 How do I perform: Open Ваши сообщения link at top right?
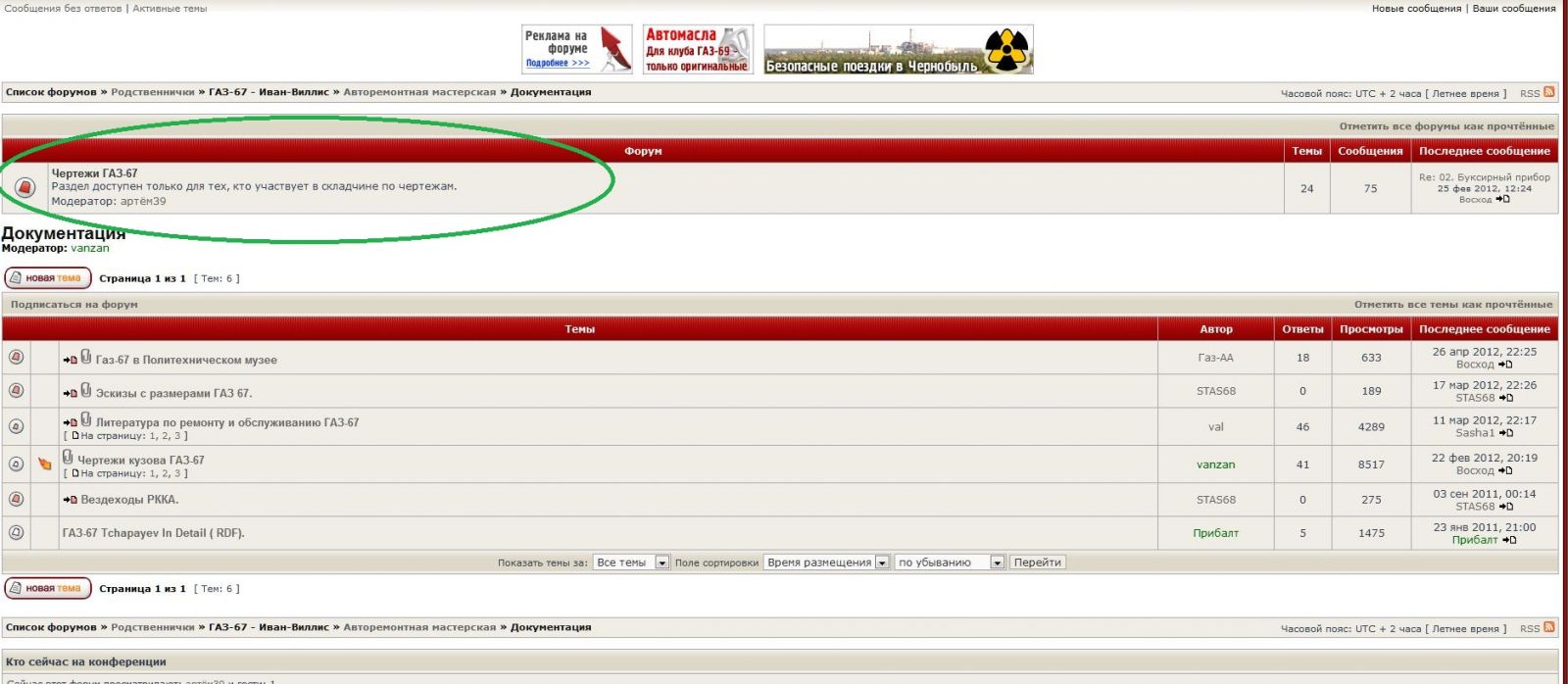[1513, 8]
